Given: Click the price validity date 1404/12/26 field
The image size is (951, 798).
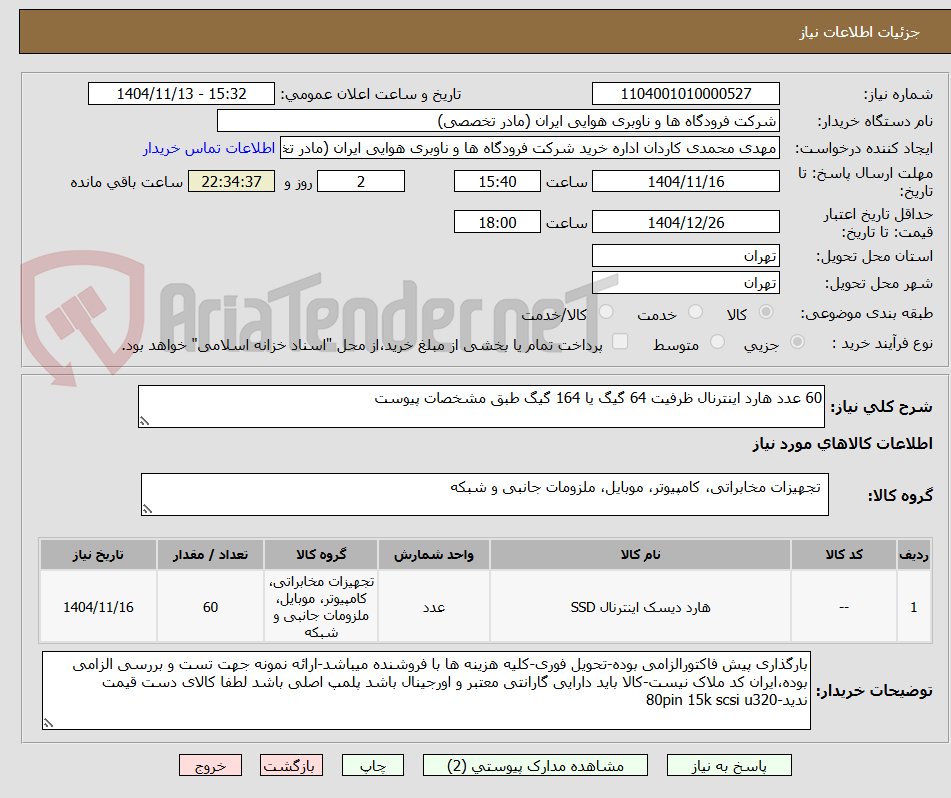Looking at the screenshot, I should pyautogui.click(x=685, y=222).
